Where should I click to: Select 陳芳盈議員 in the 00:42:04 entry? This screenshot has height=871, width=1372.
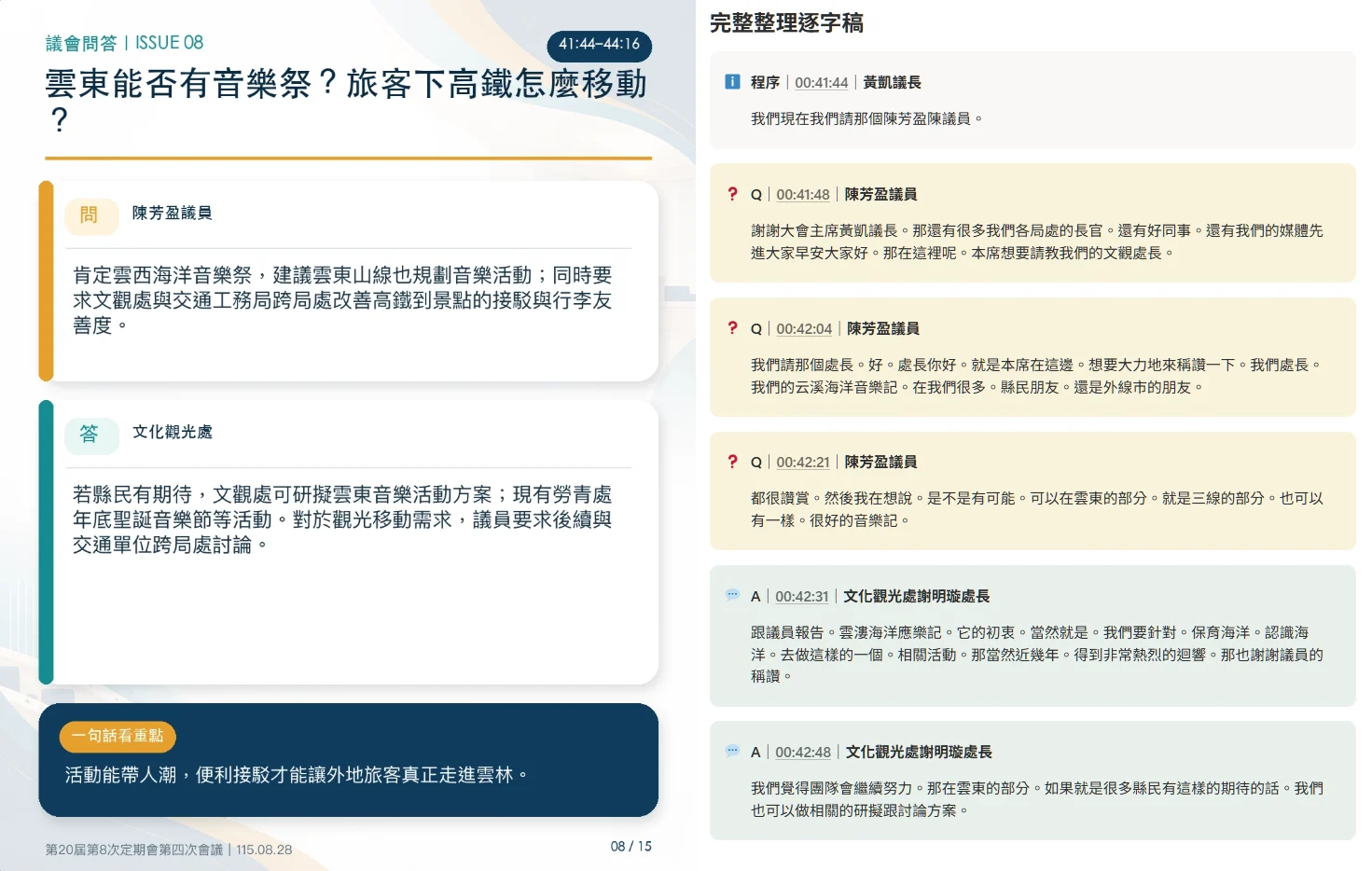(x=882, y=328)
